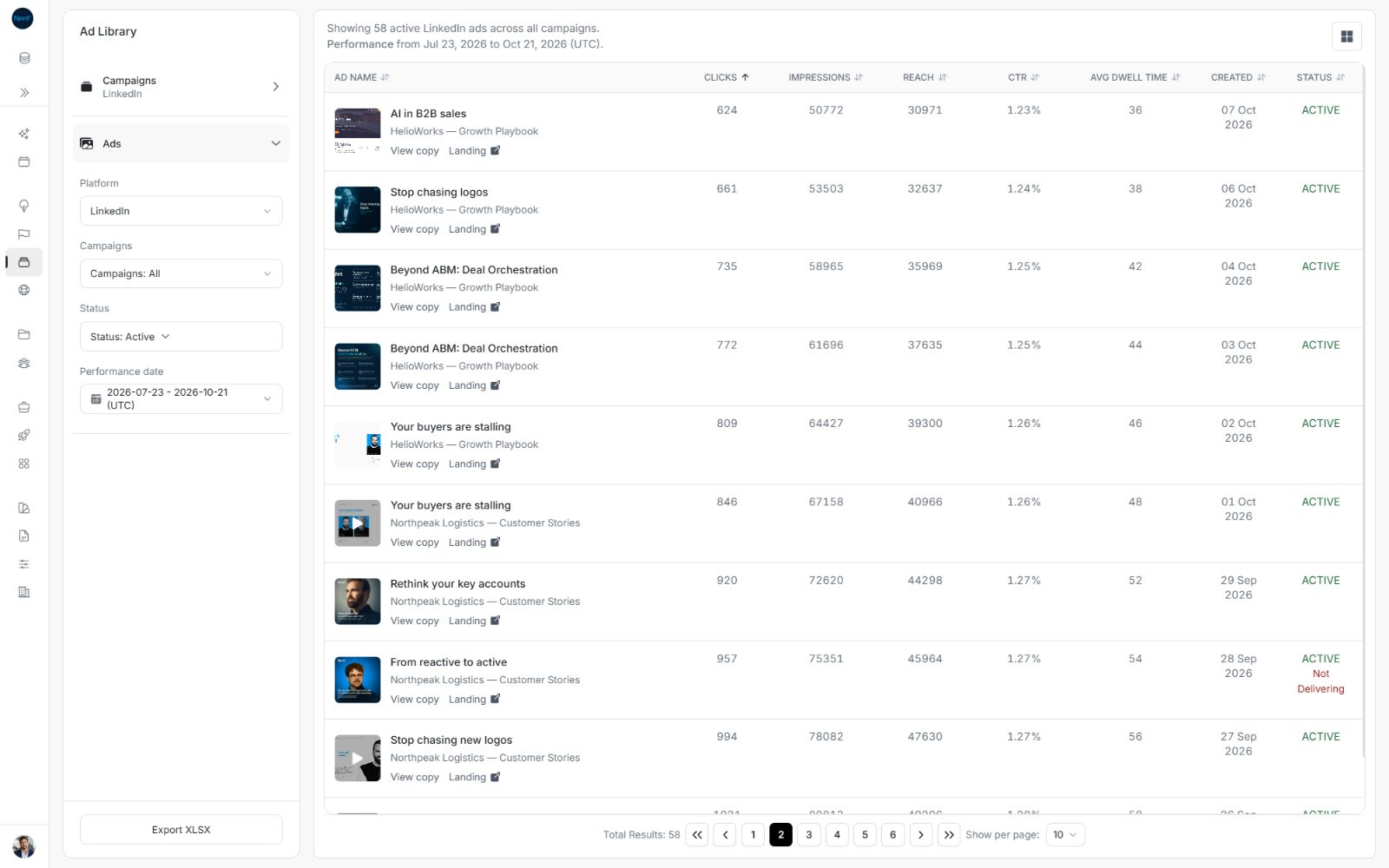Open Show per page dropdown
This screenshot has width=1389, height=868.
pos(1065,835)
